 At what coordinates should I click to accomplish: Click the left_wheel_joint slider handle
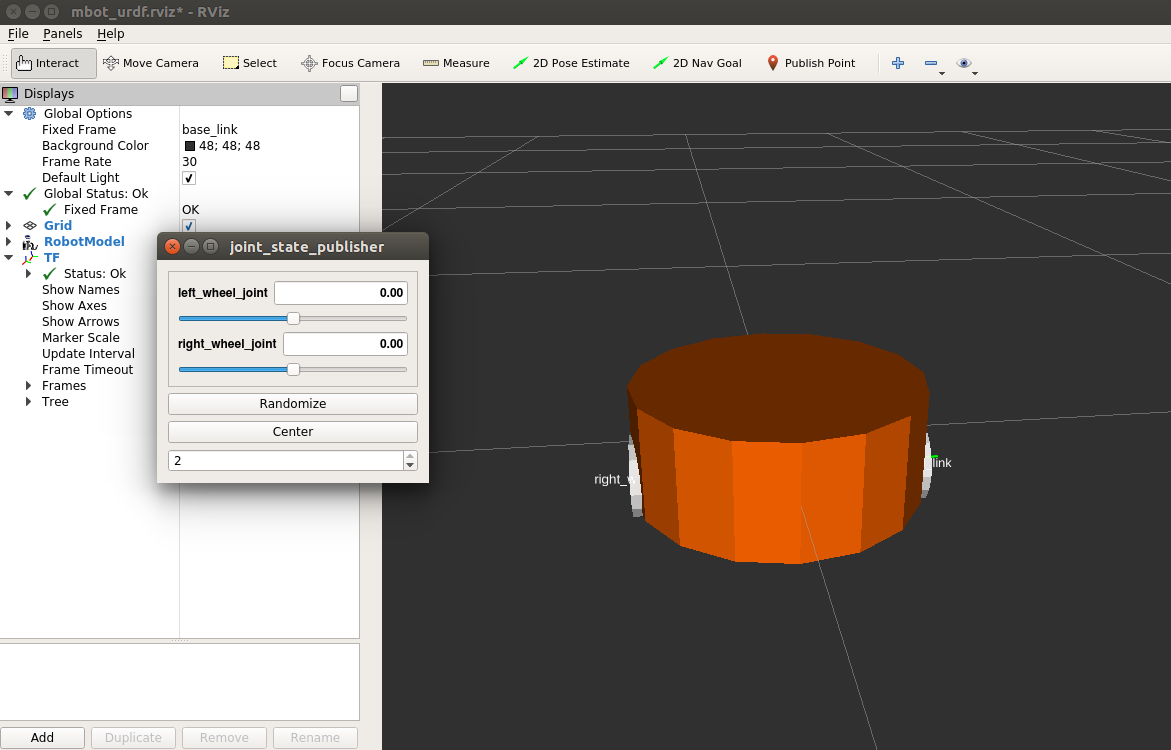[293, 319]
